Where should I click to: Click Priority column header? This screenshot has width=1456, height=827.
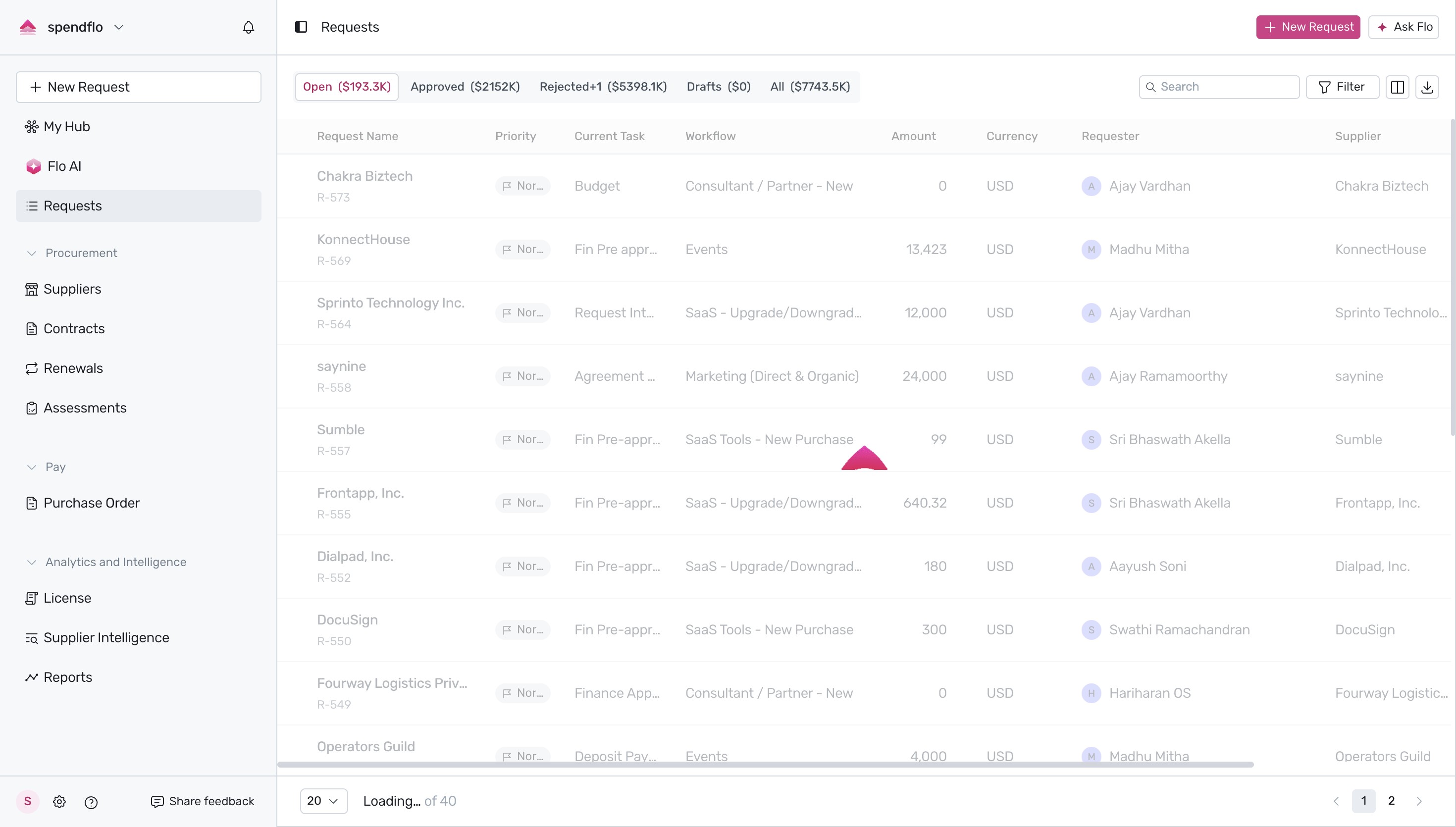coord(515,136)
